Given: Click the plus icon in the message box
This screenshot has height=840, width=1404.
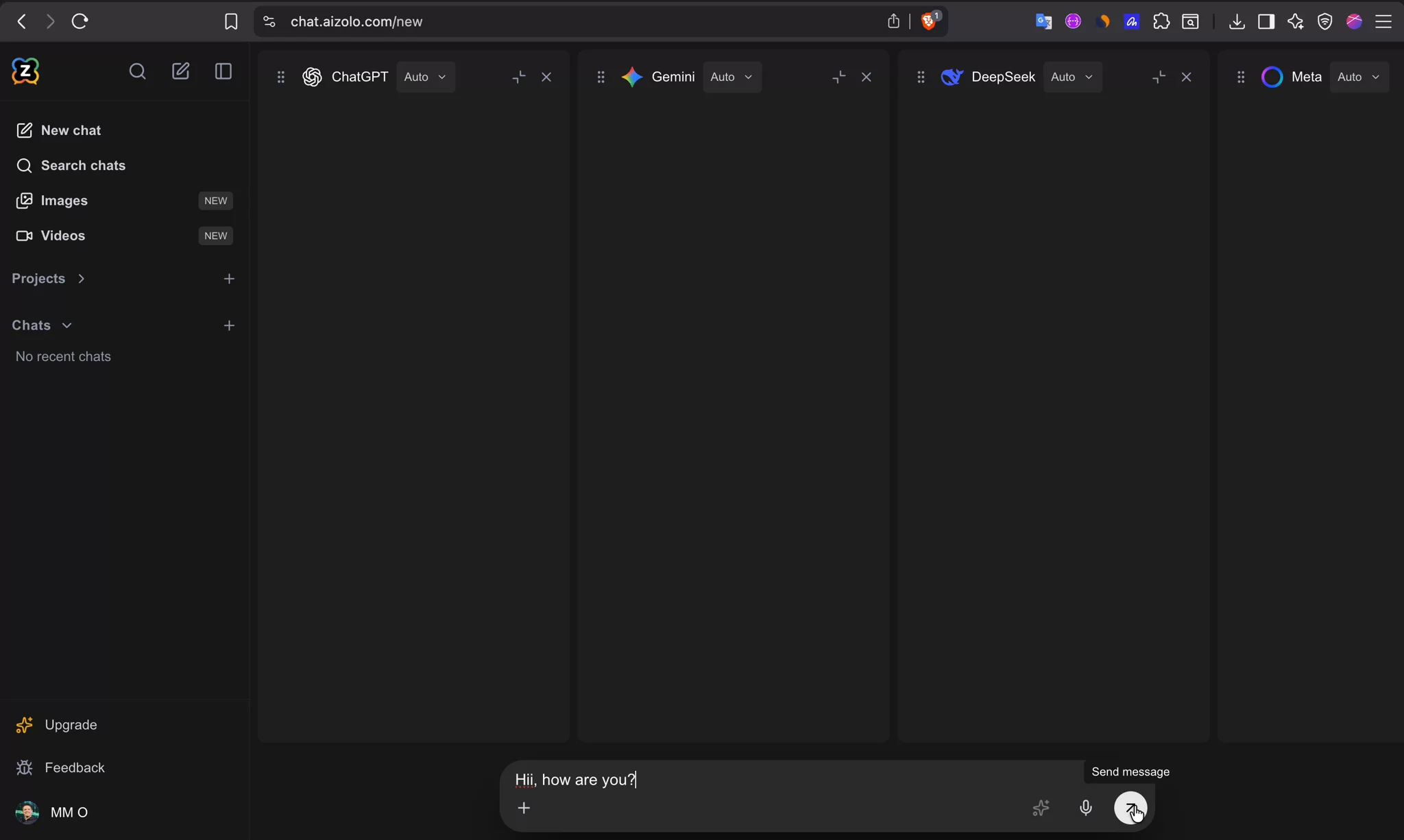Looking at the screenshot, I should coord(524,808).
